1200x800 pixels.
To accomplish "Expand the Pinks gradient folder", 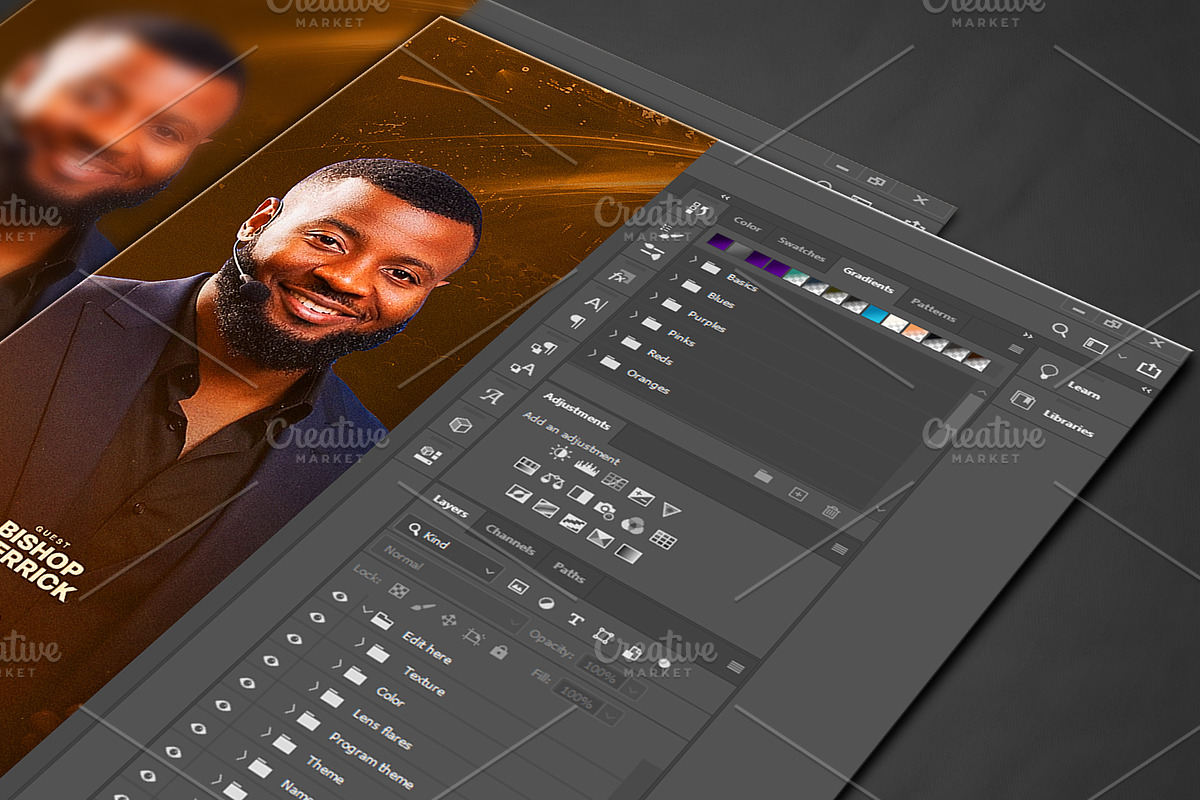I will click(633, 317).
